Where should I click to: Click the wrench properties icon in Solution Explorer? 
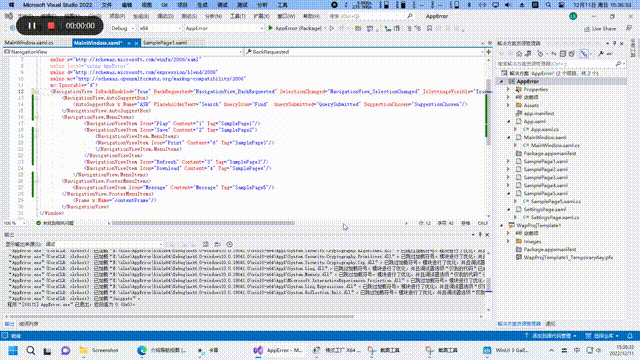(601, 54)
